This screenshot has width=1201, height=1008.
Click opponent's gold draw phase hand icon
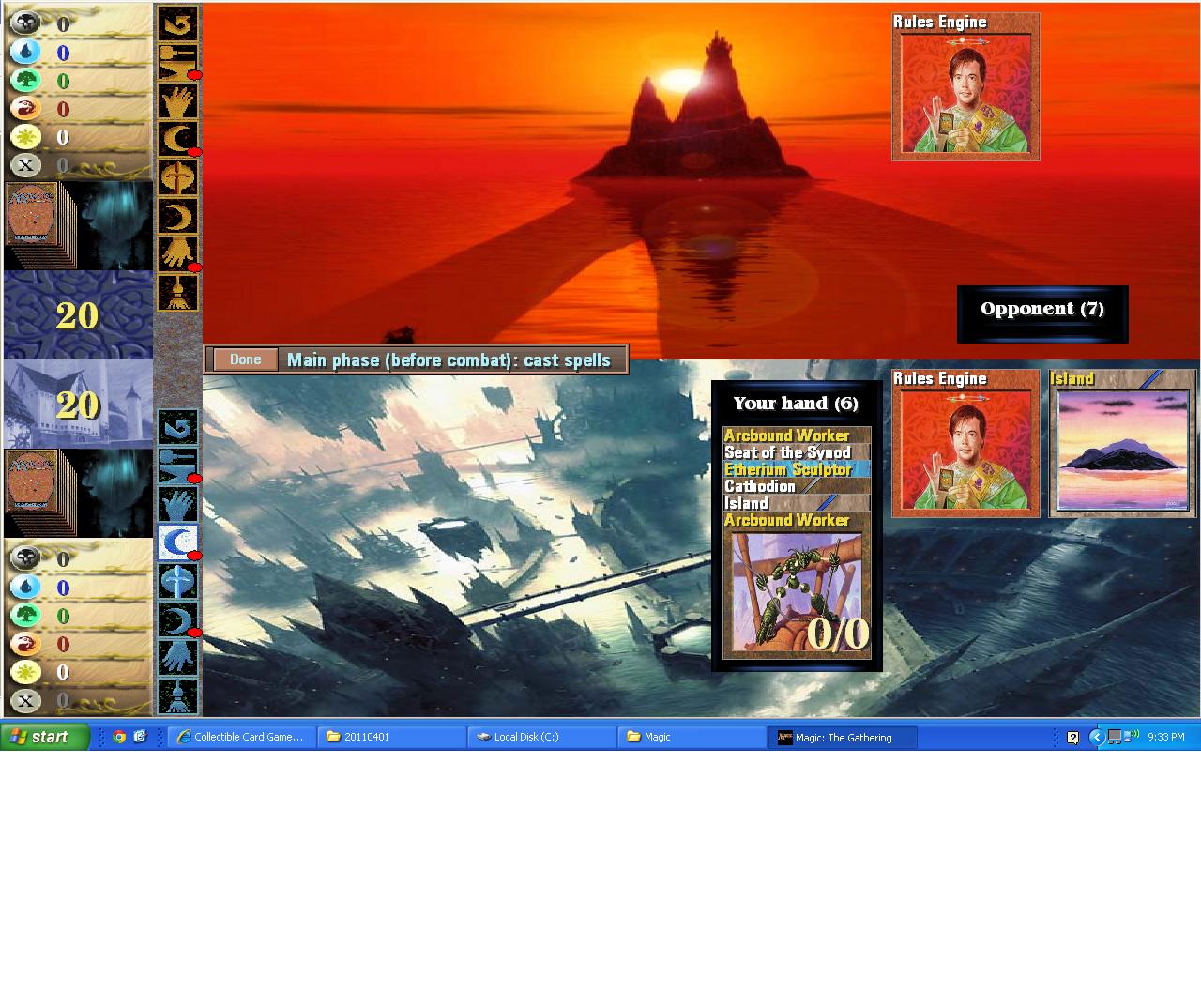pos(177,99)
